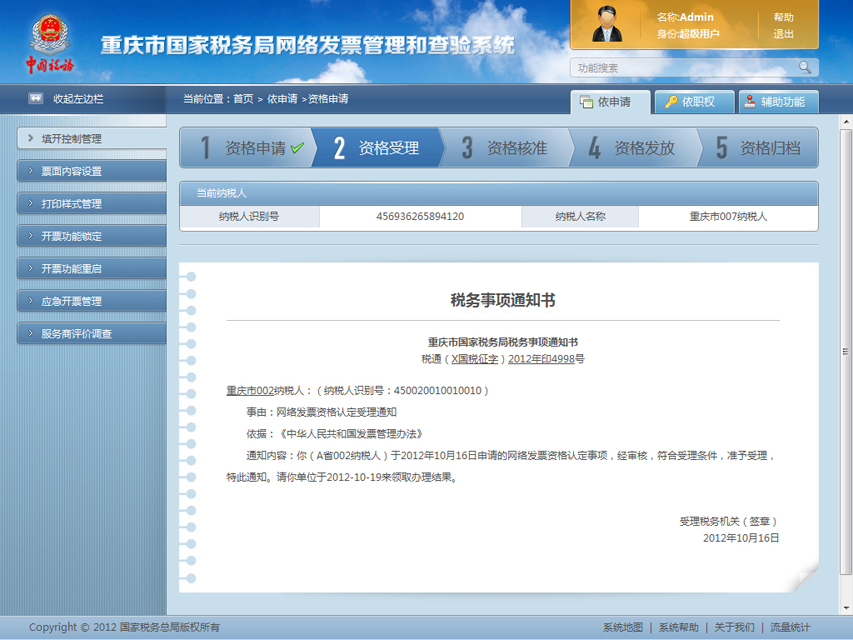
Task: Click 收起左边栏 to collapse sidebar
Action: click(78, 99)
